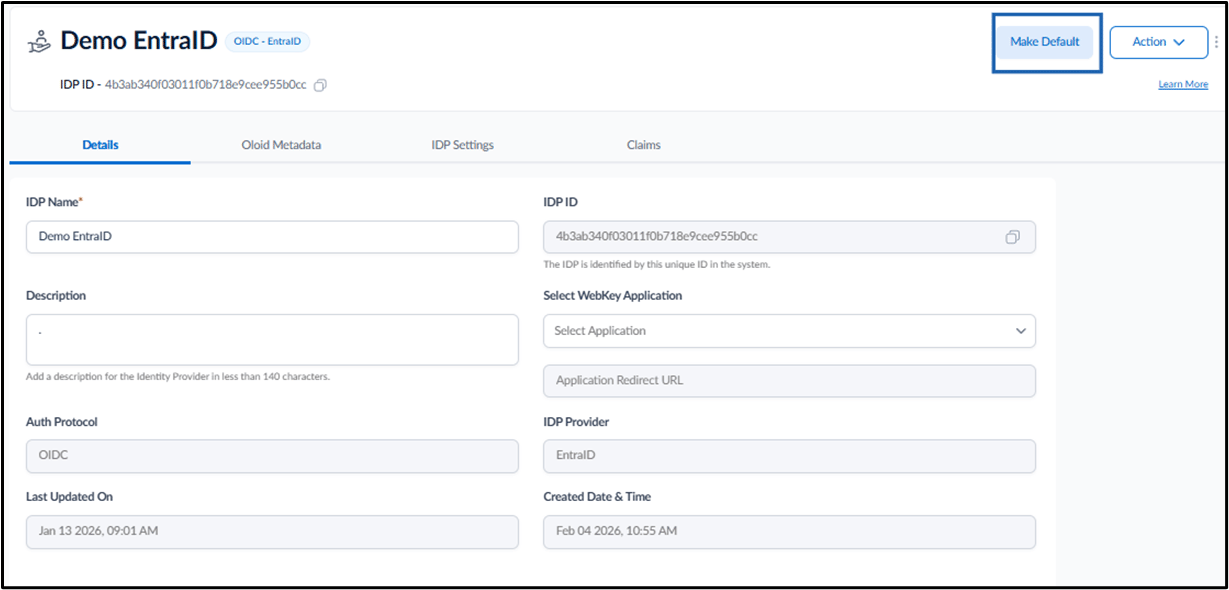Screen dimensions: 1229x590
Task: Click the Demo EntraID page title
Action: (x=139, y=41)
